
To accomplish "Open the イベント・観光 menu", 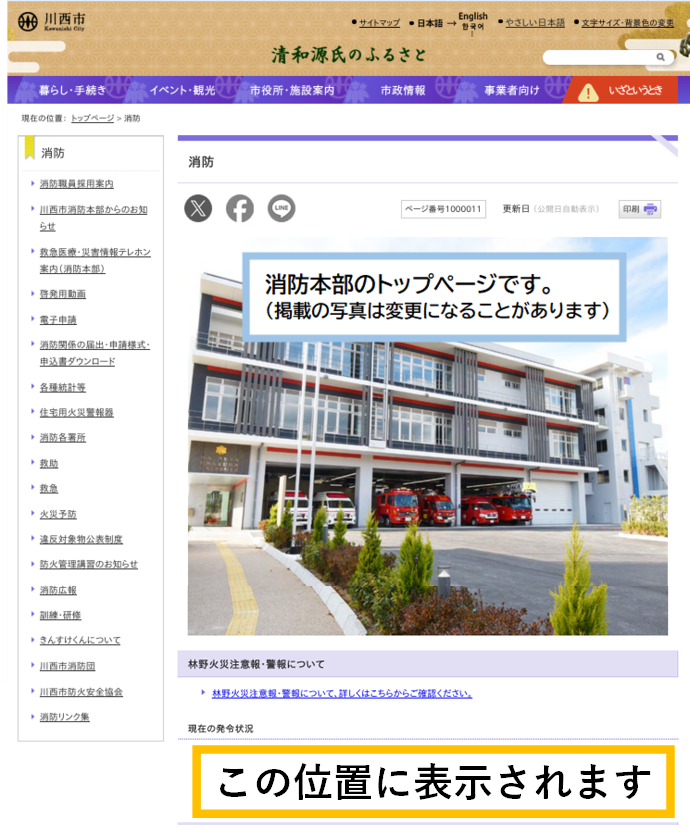I will [182, 90].
